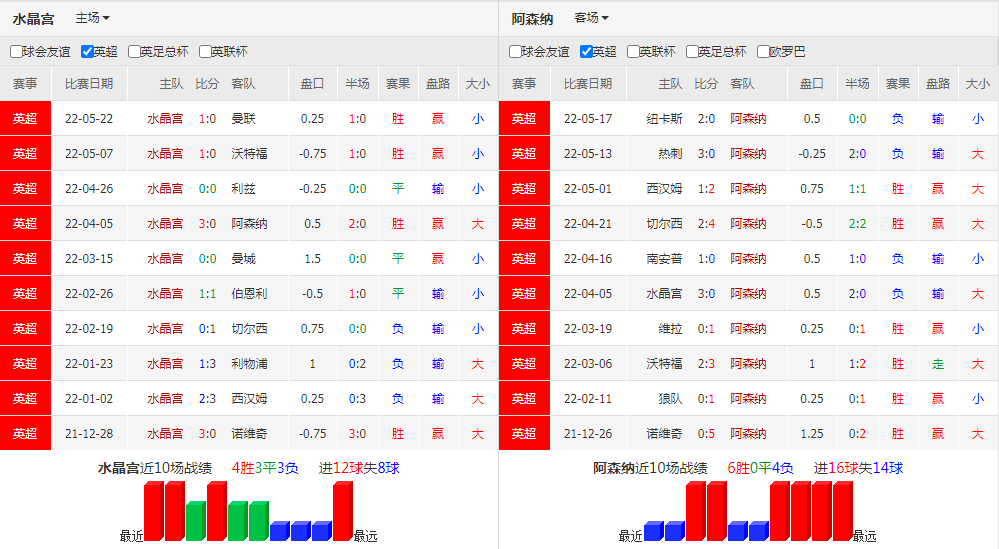
Task: Click 4胜3平3负 summary under 水晶宫 table
Action: (265, 469)
